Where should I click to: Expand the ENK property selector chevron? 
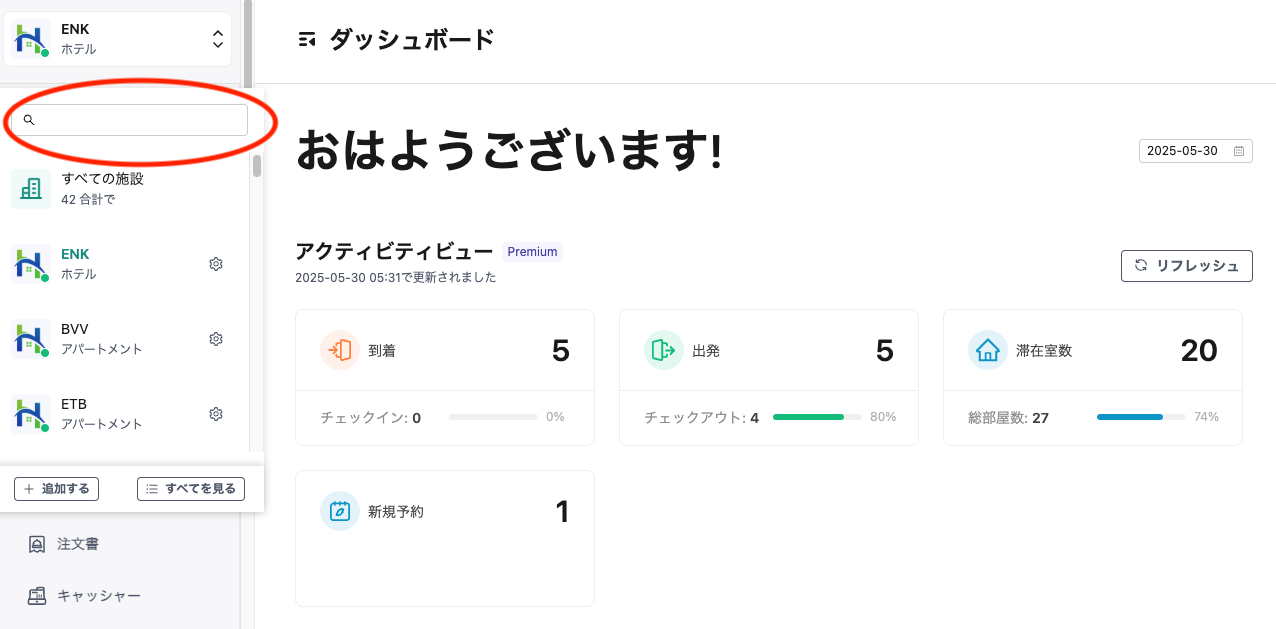[218, 40]
